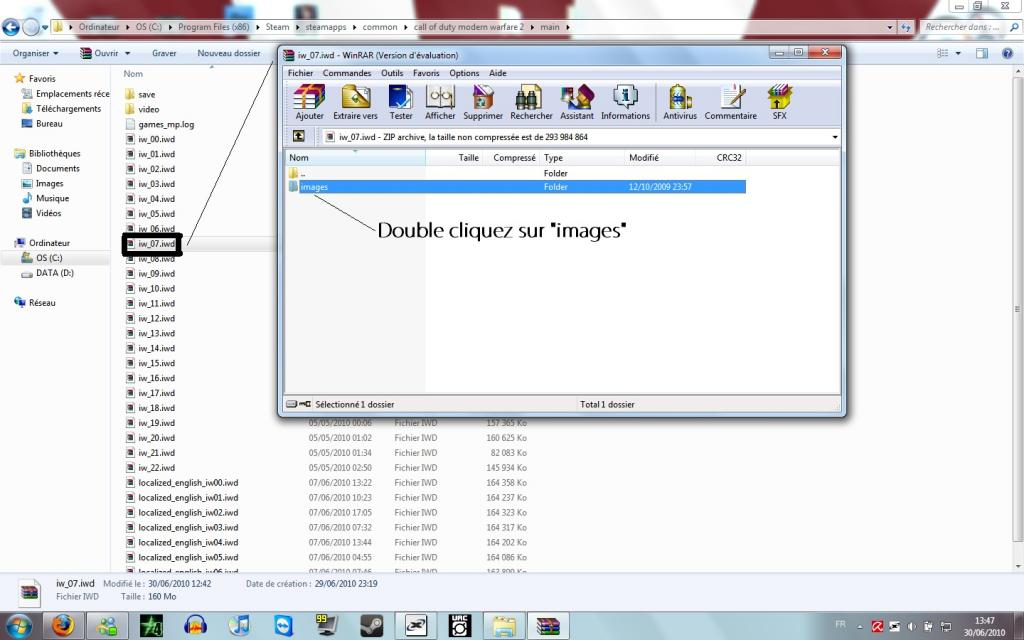Open WinRAR's Favoris menu
Viewport: 1024px width, 640px height.
[x=426, y=73]
